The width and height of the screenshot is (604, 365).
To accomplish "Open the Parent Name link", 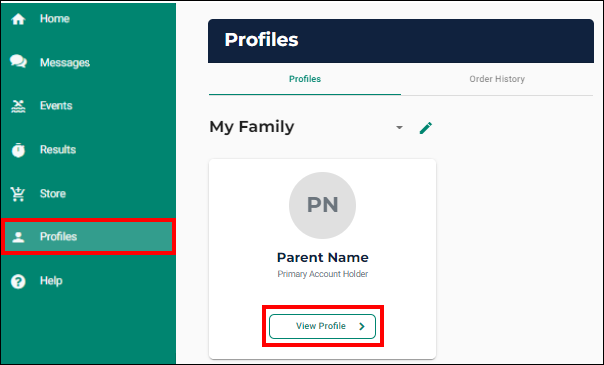I will (x=322, y=258).
